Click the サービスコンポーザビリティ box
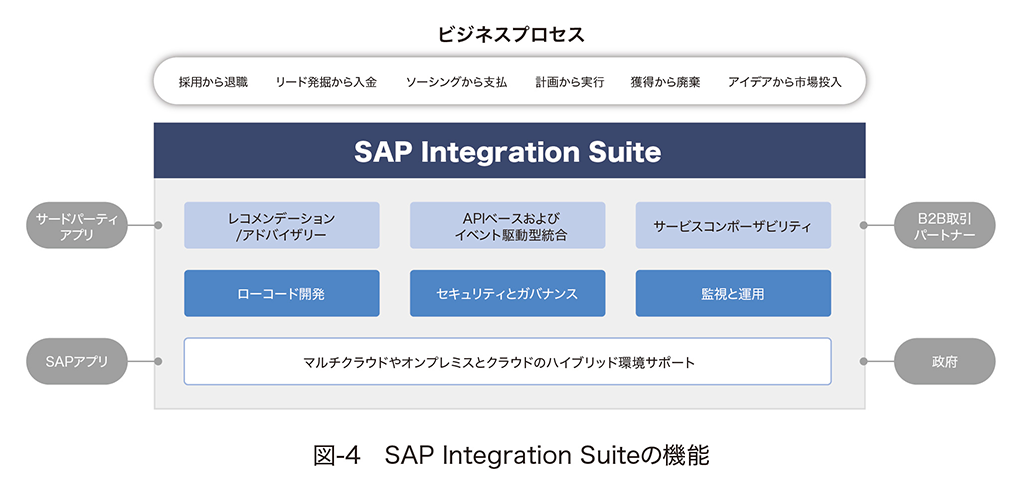Viewport: 1024px width, 486px height. 733,225
